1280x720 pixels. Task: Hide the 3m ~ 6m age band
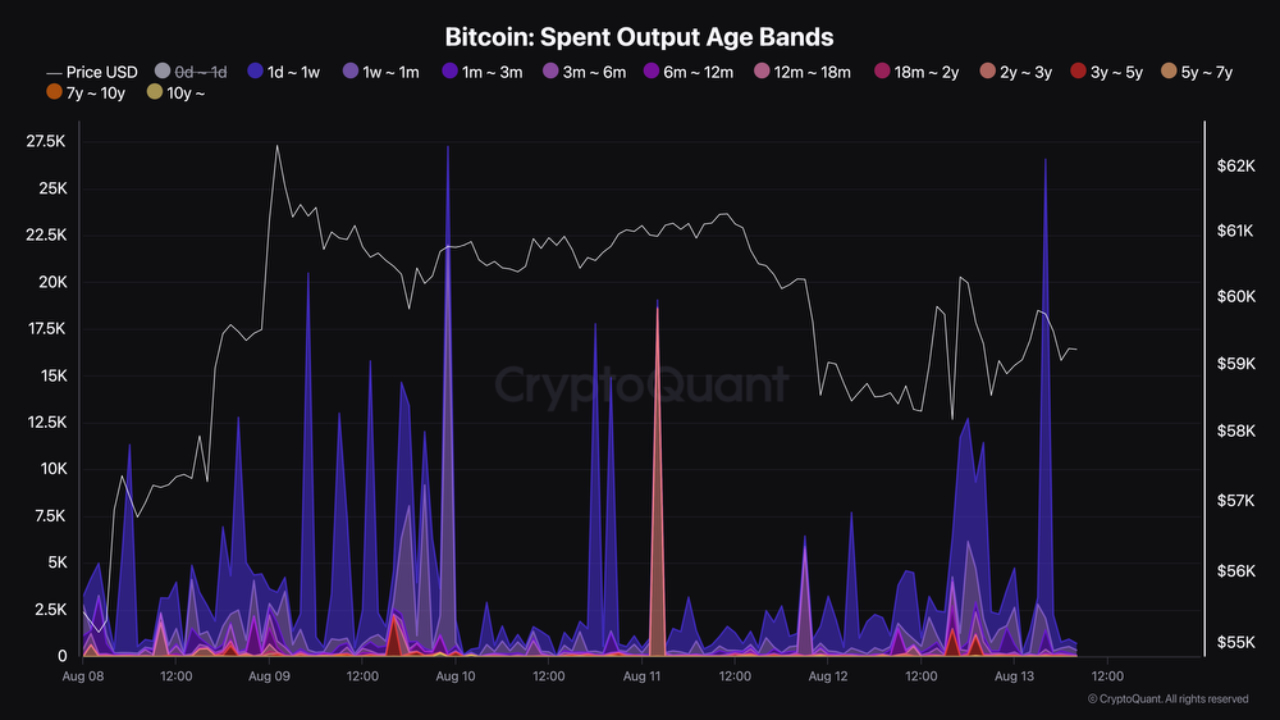point(583,72)
